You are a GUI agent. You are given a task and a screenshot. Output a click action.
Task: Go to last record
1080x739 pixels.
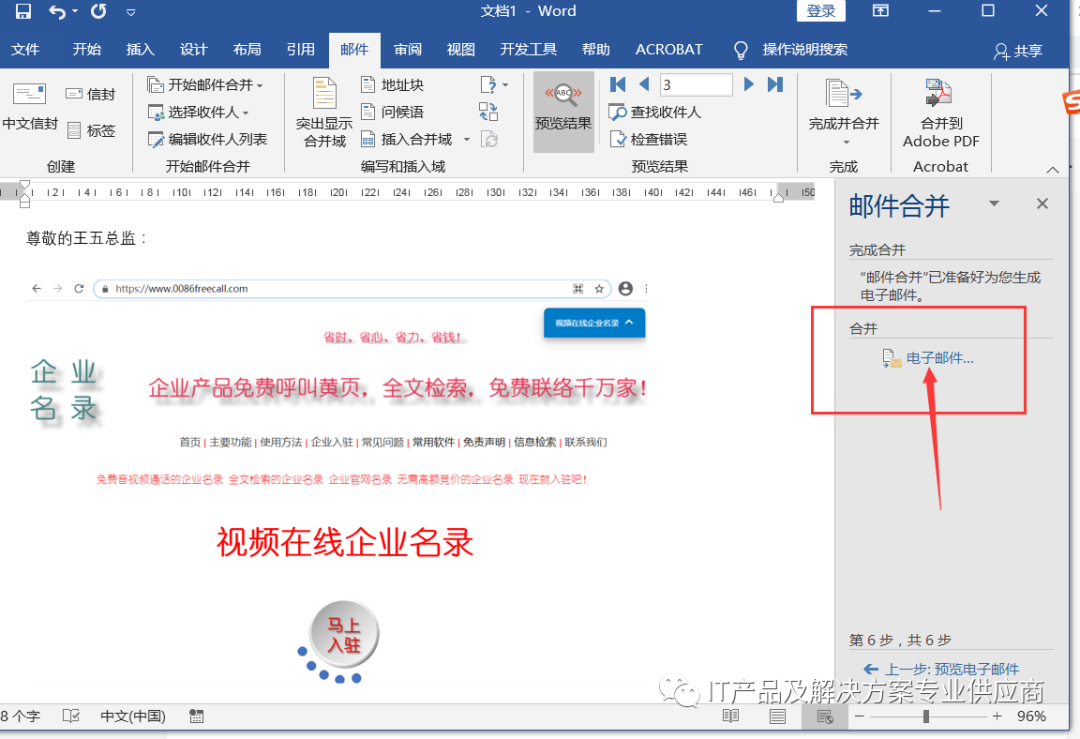click(x=776, y=84)
